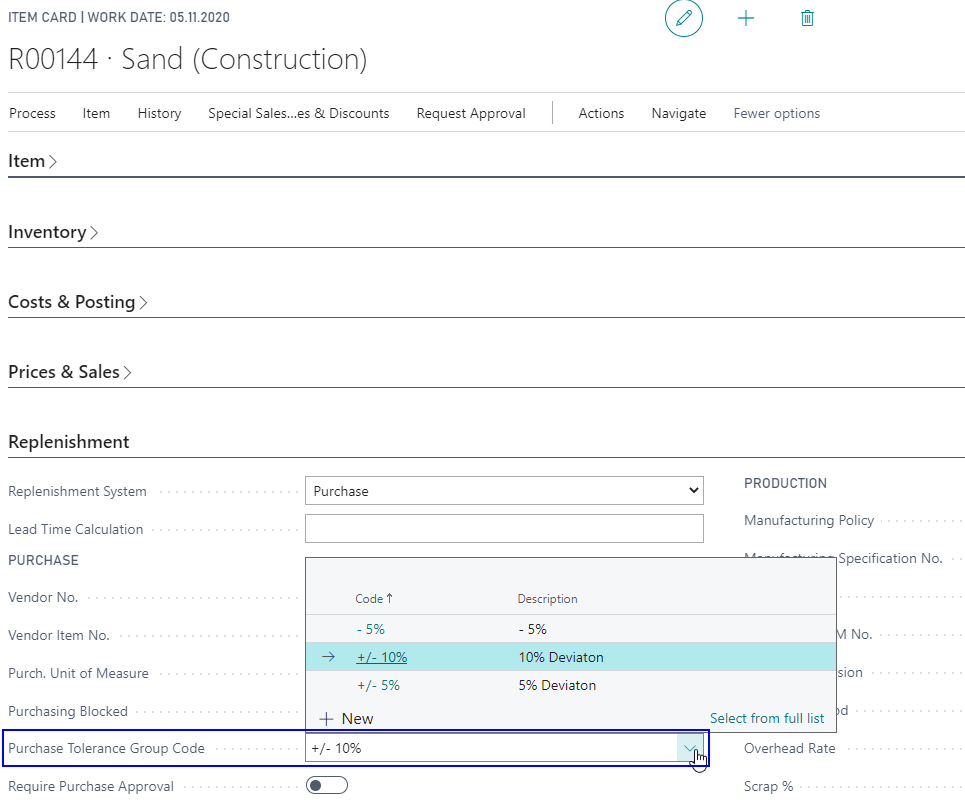Sort lookup by Code column header
The image size is (965, 810).
pos(374,598)
